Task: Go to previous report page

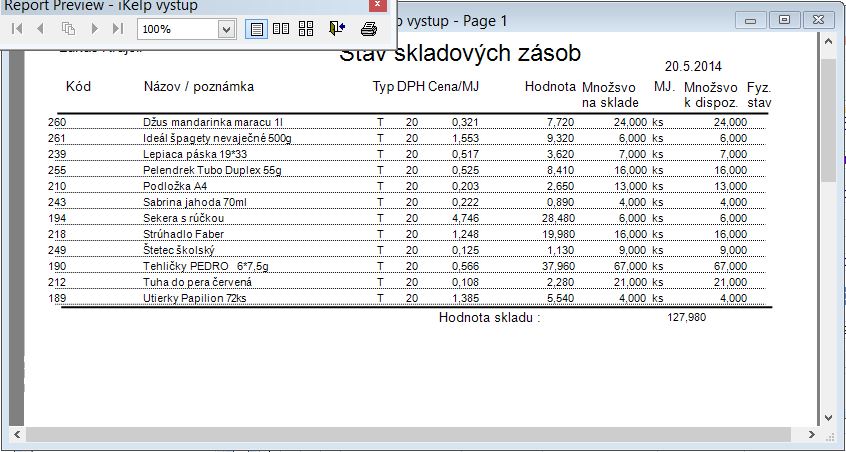Action: pos(41,29)
